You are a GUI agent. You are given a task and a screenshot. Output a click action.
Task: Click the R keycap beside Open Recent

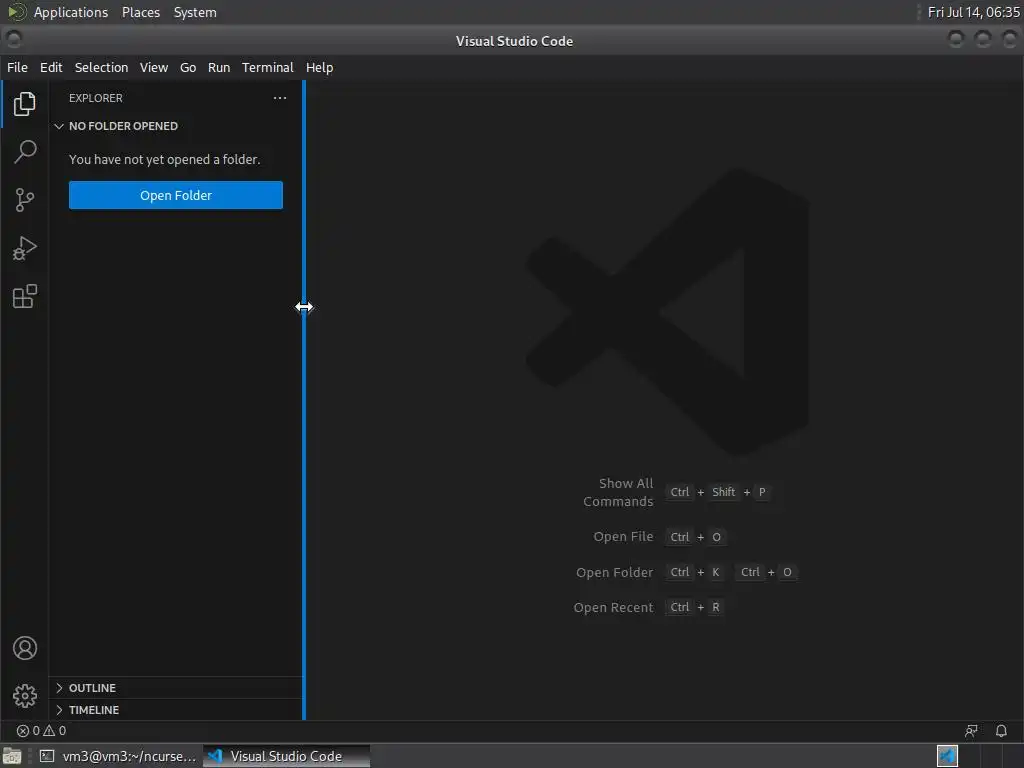[716, 607]
